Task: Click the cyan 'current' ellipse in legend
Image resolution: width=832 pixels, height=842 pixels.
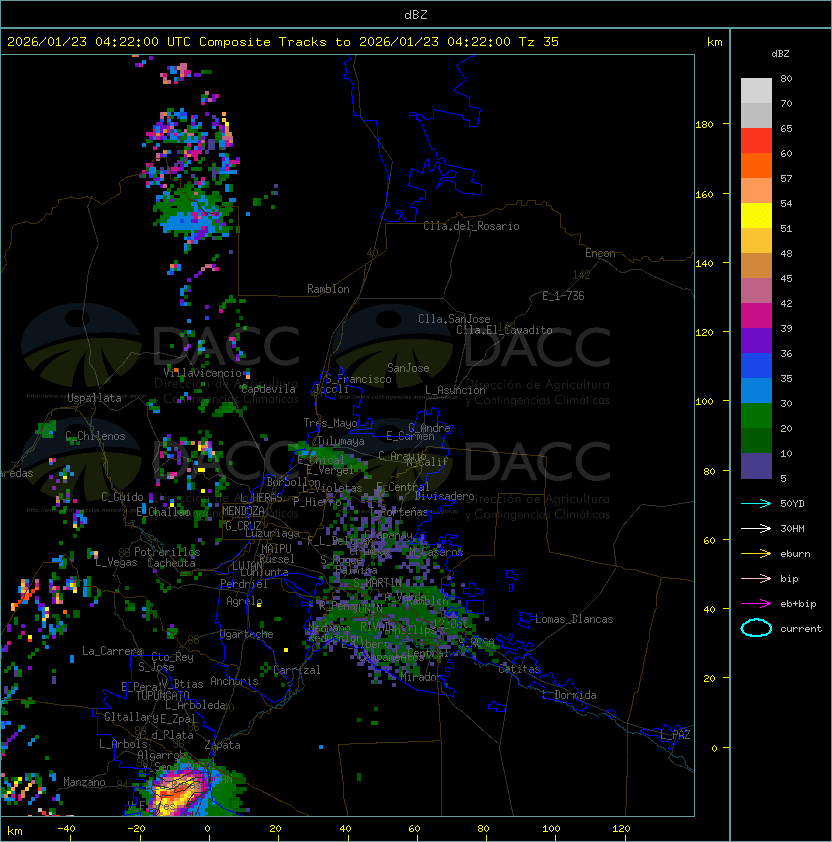Action: point(756,628)
